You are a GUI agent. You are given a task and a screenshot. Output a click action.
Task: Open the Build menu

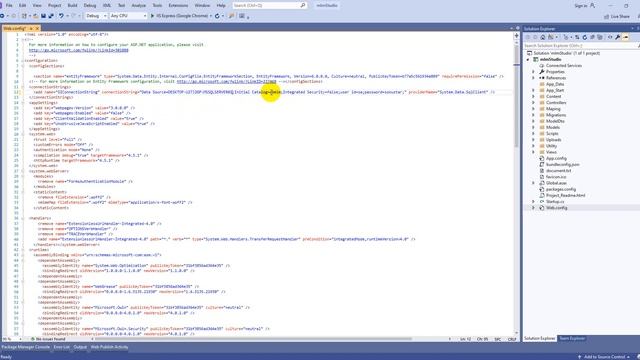click(x=72, y=6)
